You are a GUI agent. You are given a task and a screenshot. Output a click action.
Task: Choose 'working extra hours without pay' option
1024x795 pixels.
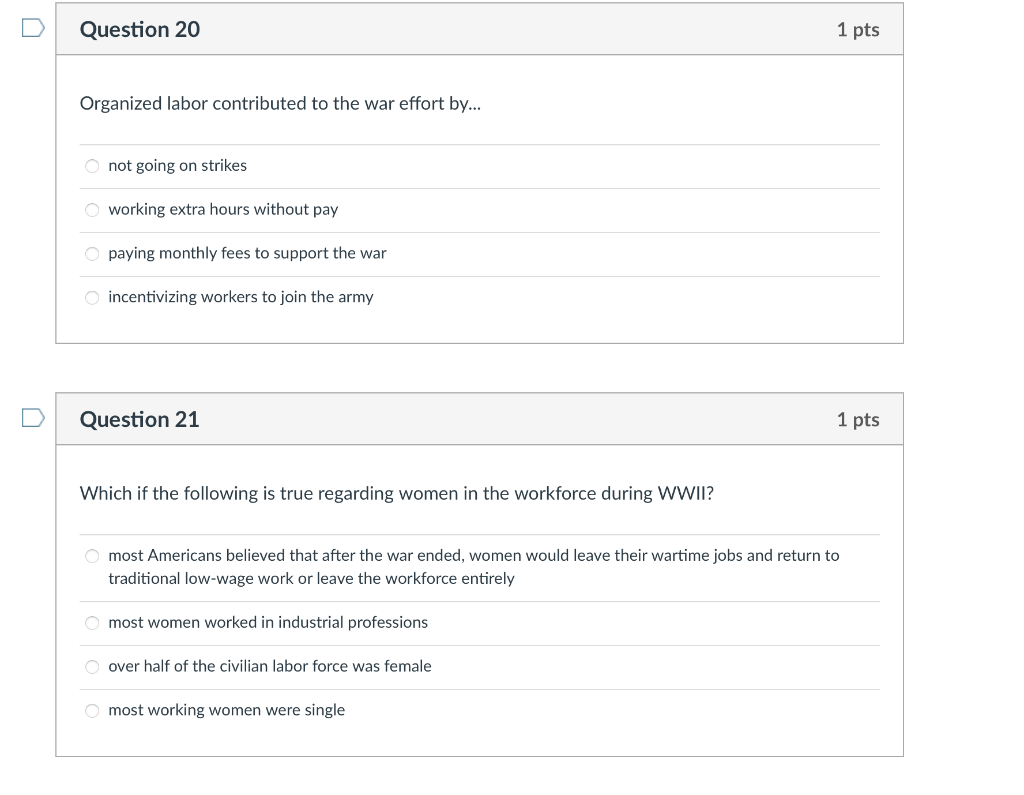point(92,210)
